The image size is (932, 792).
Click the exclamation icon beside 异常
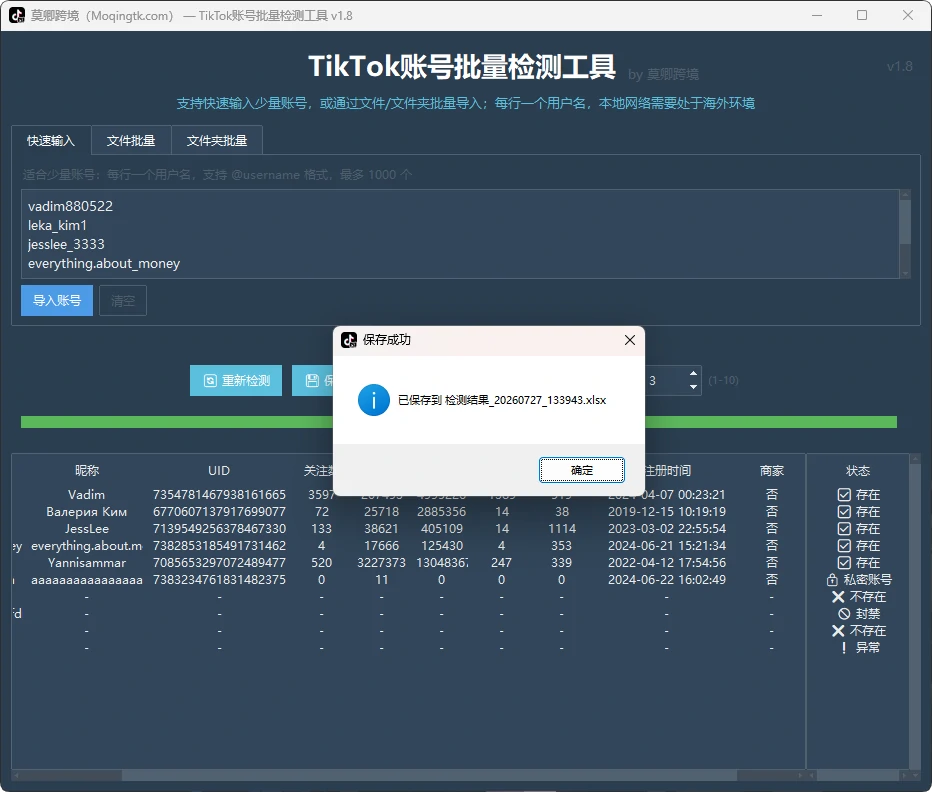(x=844, y=648)
